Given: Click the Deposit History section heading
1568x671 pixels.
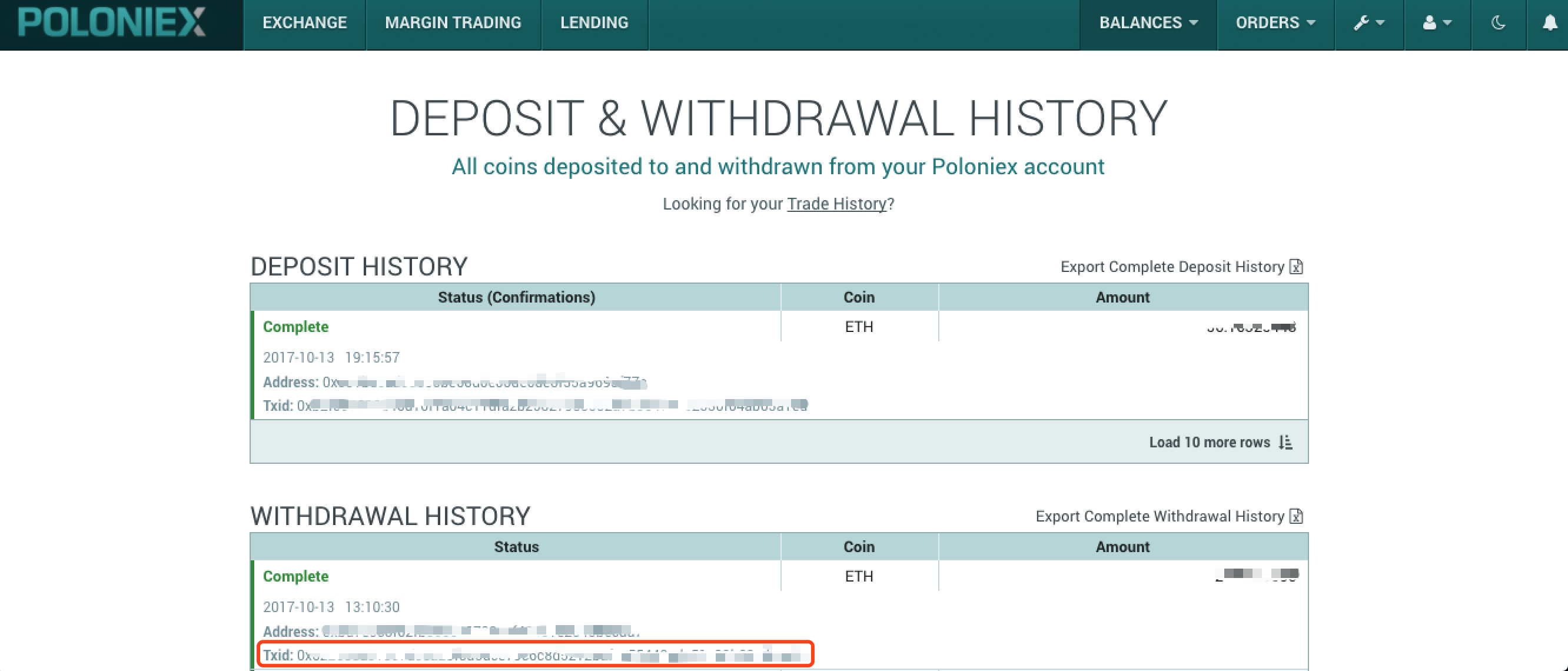Looking at the screenshot, I should point(359,267).
